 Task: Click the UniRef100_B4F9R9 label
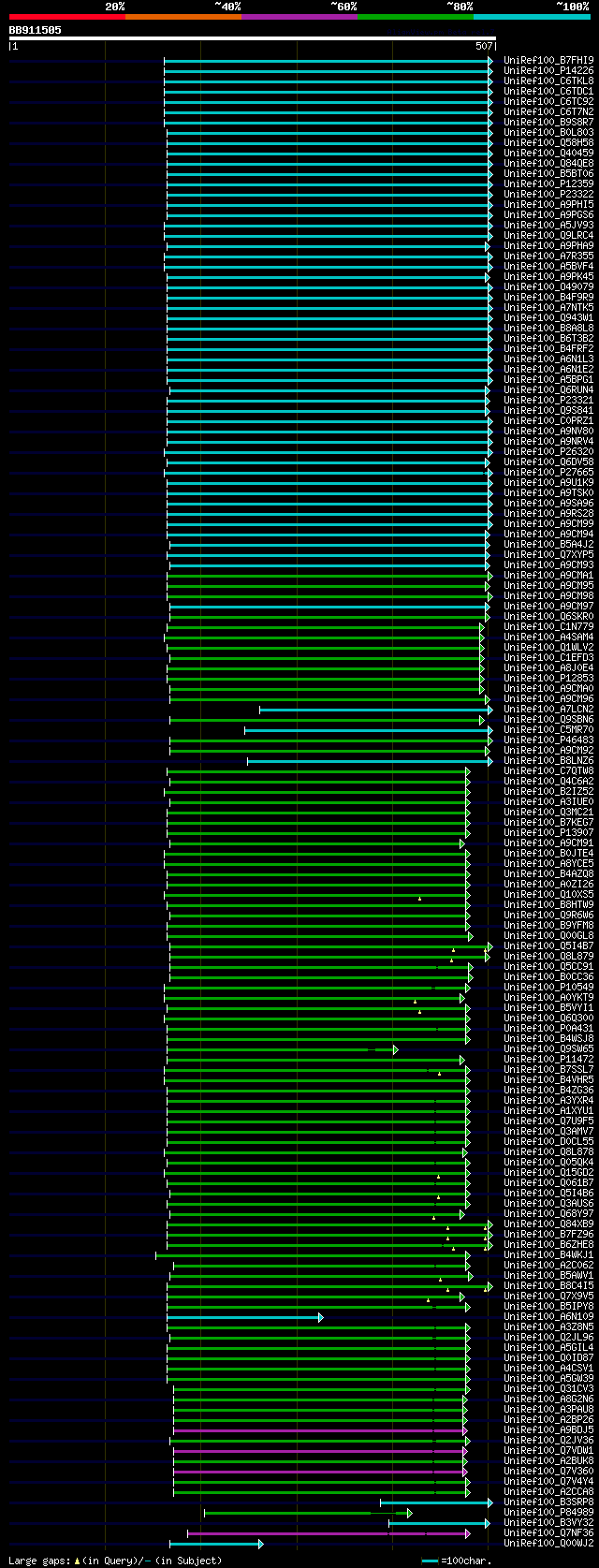(x=548, y=297)
